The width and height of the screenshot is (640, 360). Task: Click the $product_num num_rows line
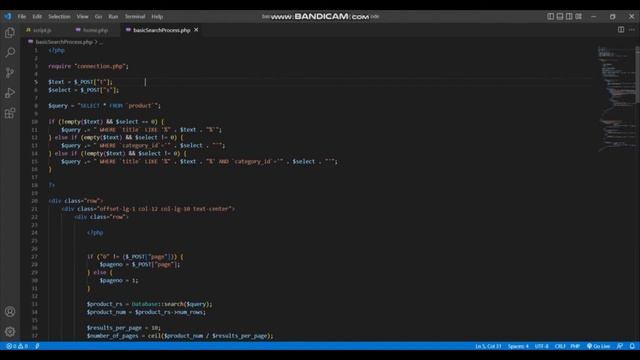[146, 312]
